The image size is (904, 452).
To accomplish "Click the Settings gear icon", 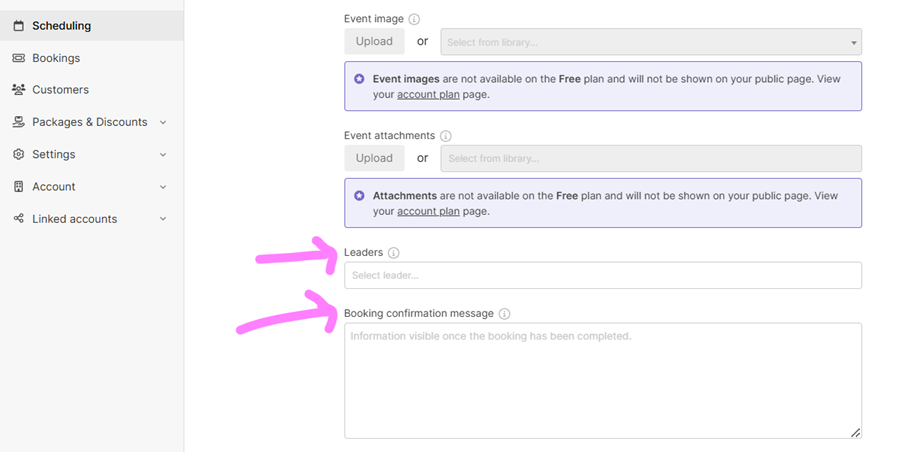I will 18,155.
